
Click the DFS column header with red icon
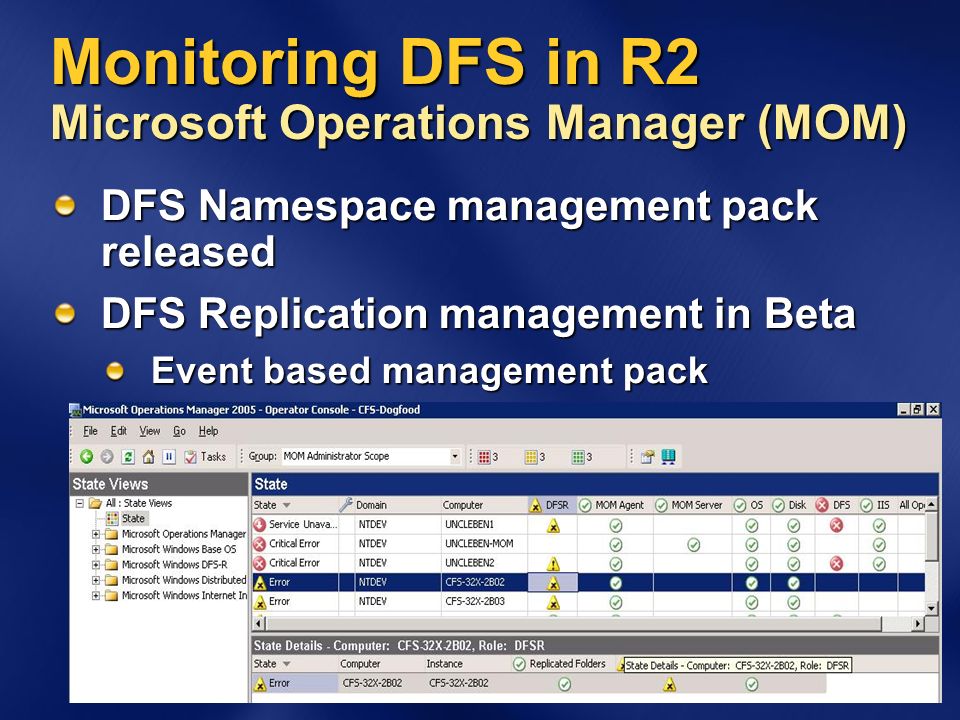(836, 505)
